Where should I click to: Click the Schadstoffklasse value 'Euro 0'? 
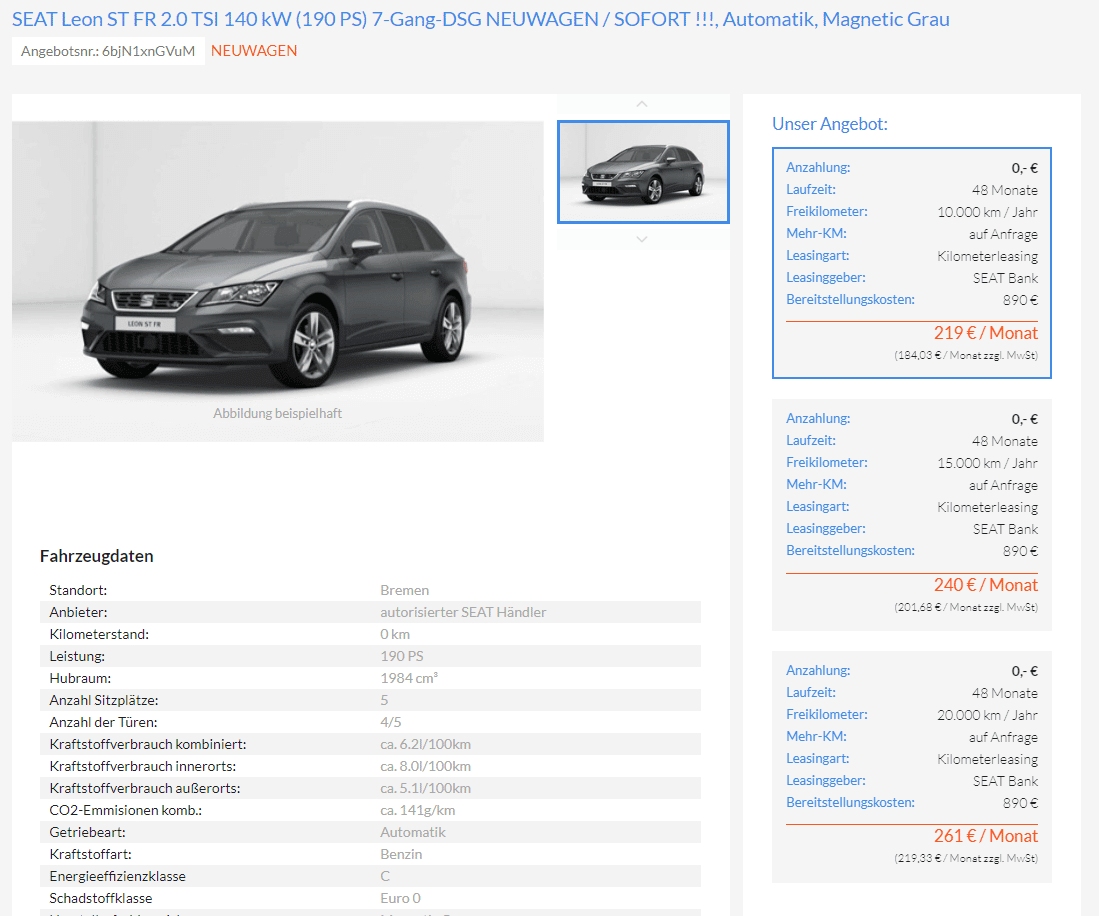(x=400, y=898)
